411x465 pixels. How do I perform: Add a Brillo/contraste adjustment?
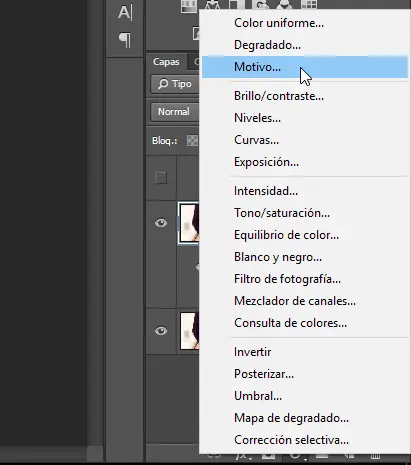(305, 96)
